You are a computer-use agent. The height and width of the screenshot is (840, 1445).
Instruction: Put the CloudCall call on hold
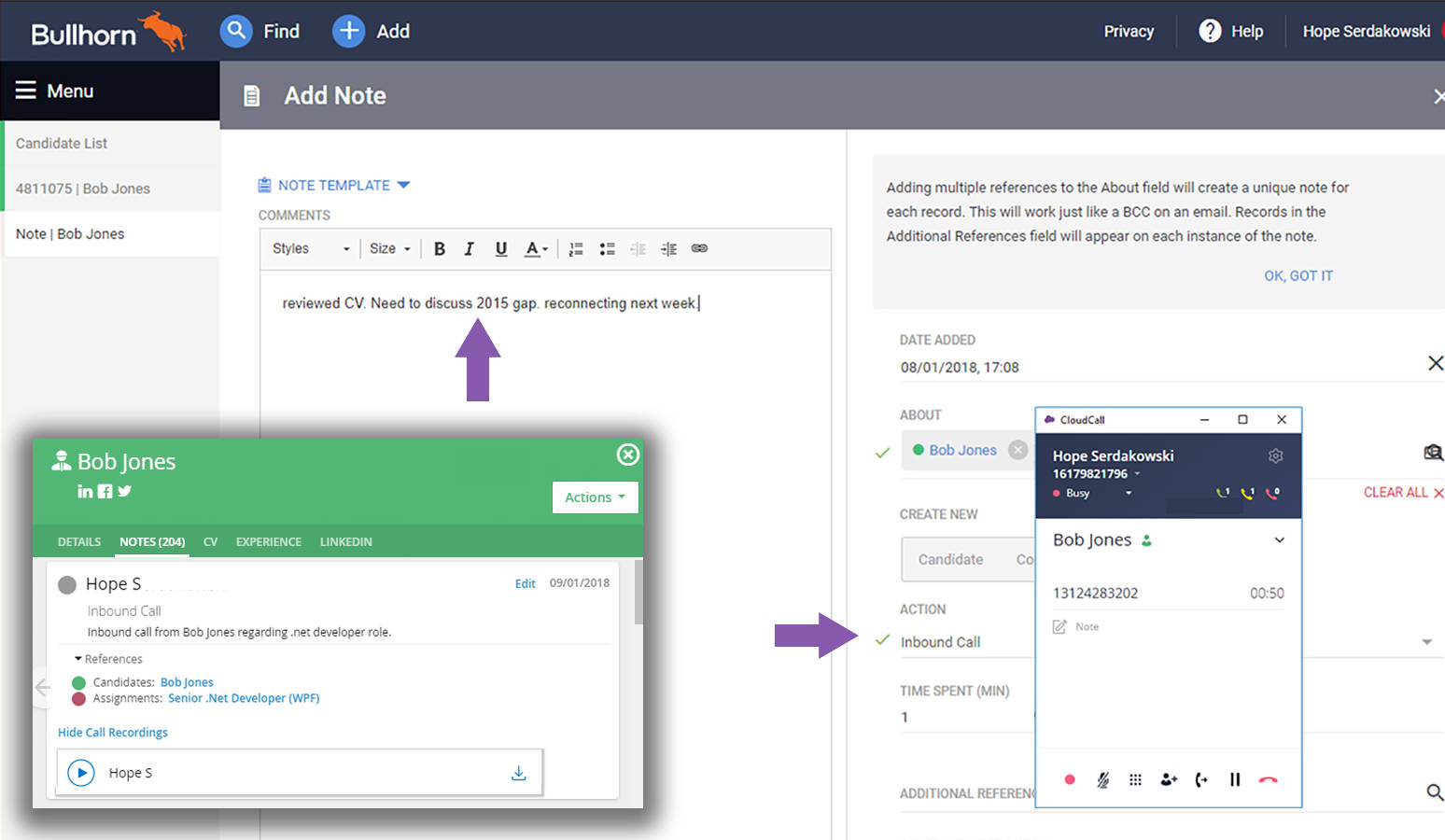1234,779
